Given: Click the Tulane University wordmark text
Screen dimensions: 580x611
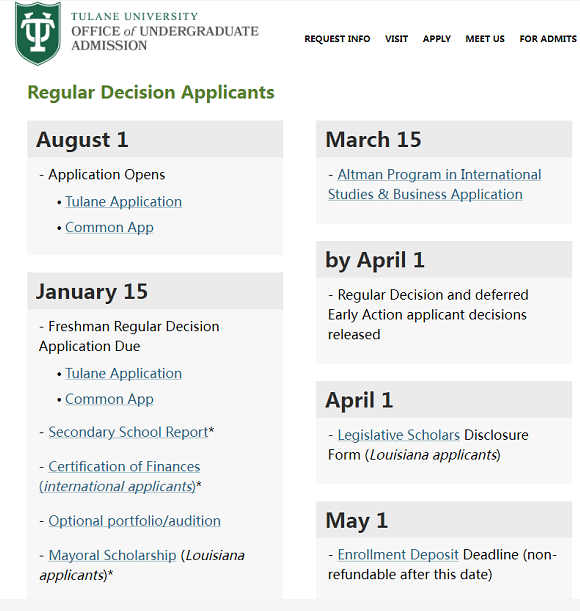Looking at the screenshot, I should click(x=134, y=16).
